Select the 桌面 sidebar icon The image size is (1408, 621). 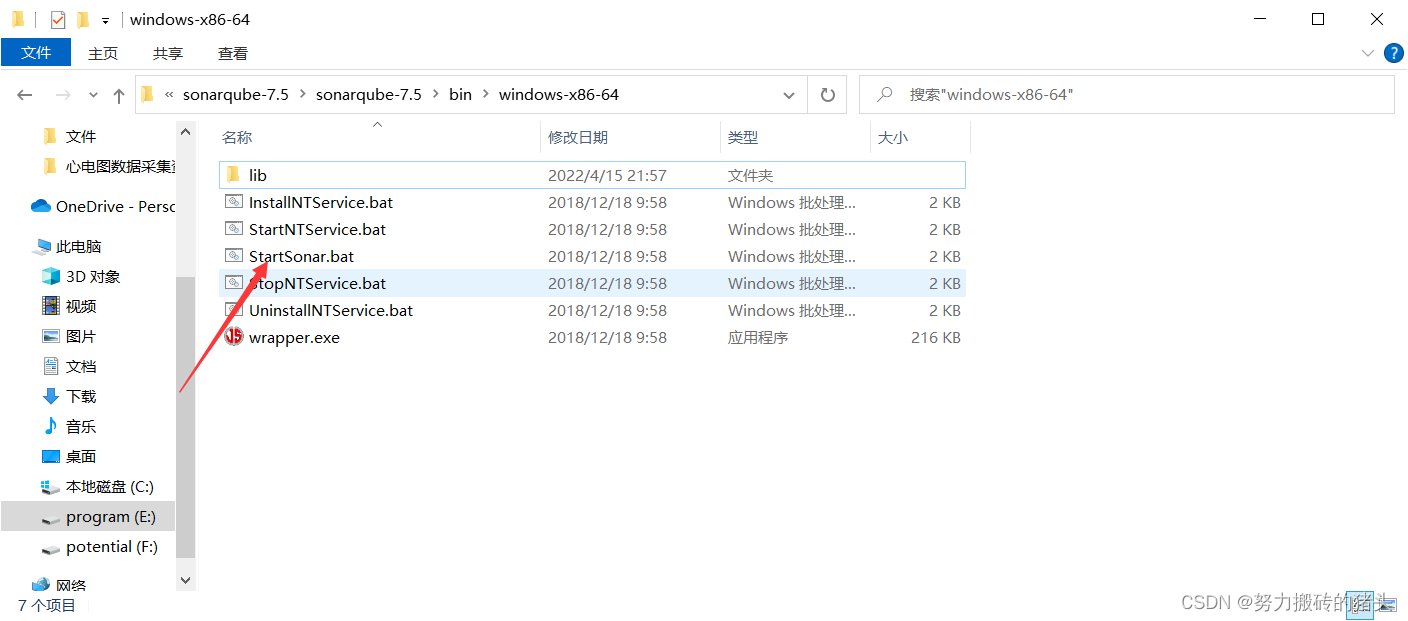(x=50, y=456)
